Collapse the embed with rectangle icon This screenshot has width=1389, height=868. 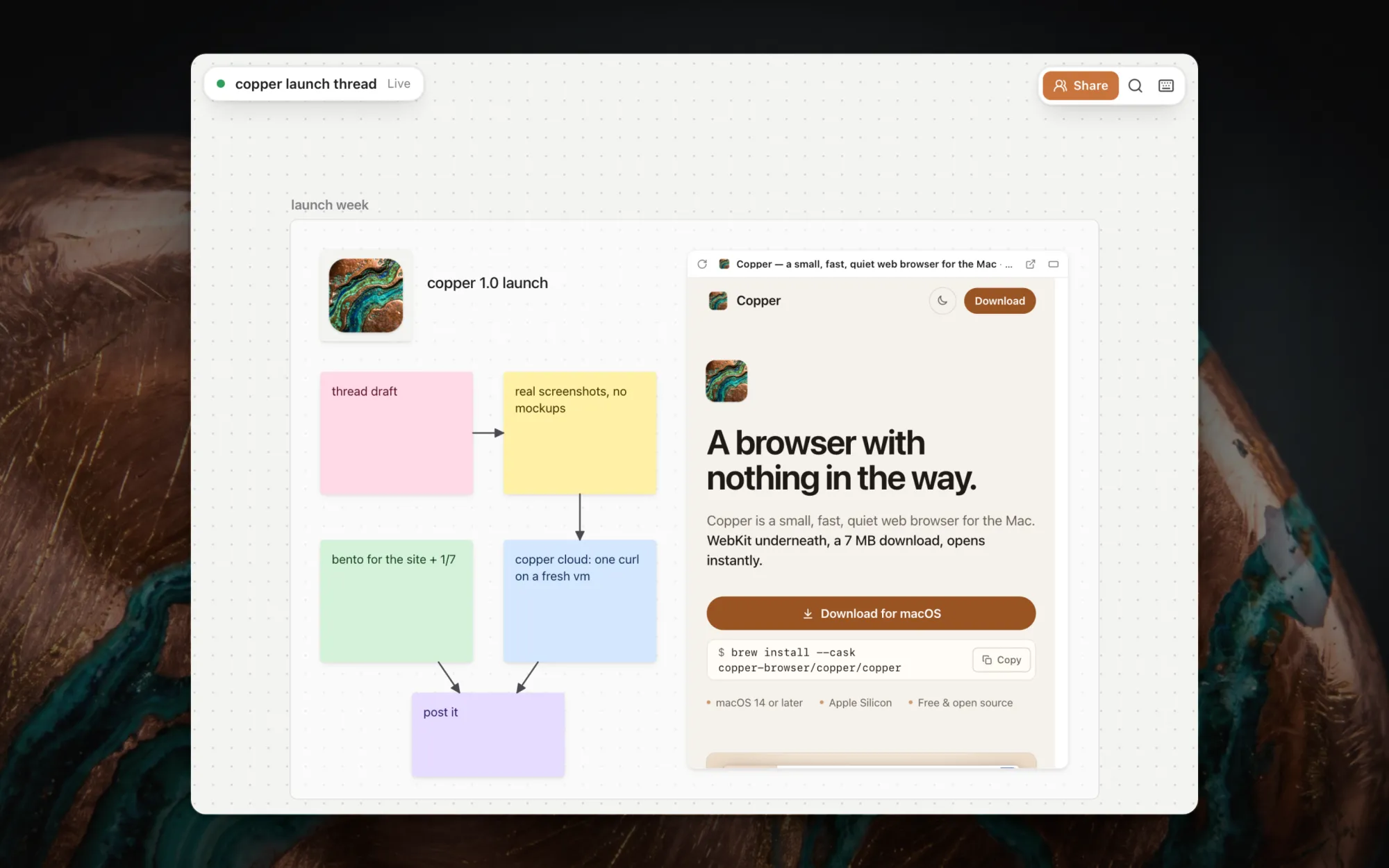[x=1054, y=265]
